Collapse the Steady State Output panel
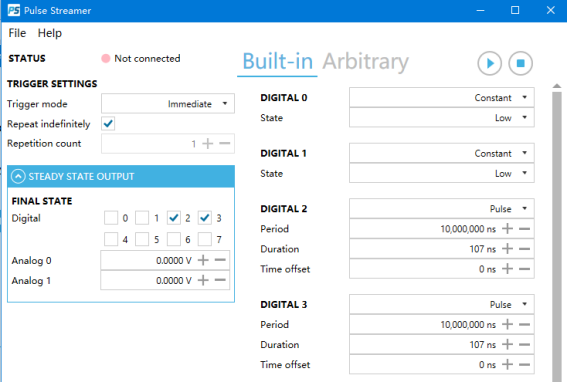The width and height of the screenshot is (567, 383). pos(18,176)
